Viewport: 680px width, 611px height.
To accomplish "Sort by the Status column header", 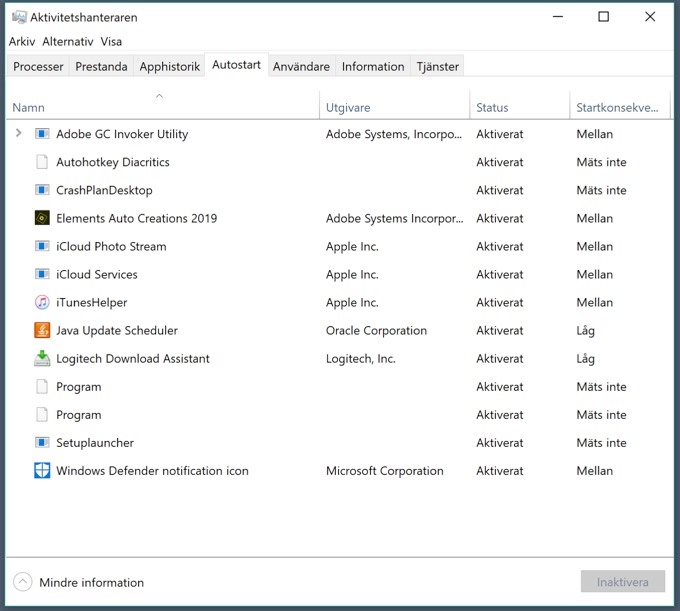I will [492, 107].
